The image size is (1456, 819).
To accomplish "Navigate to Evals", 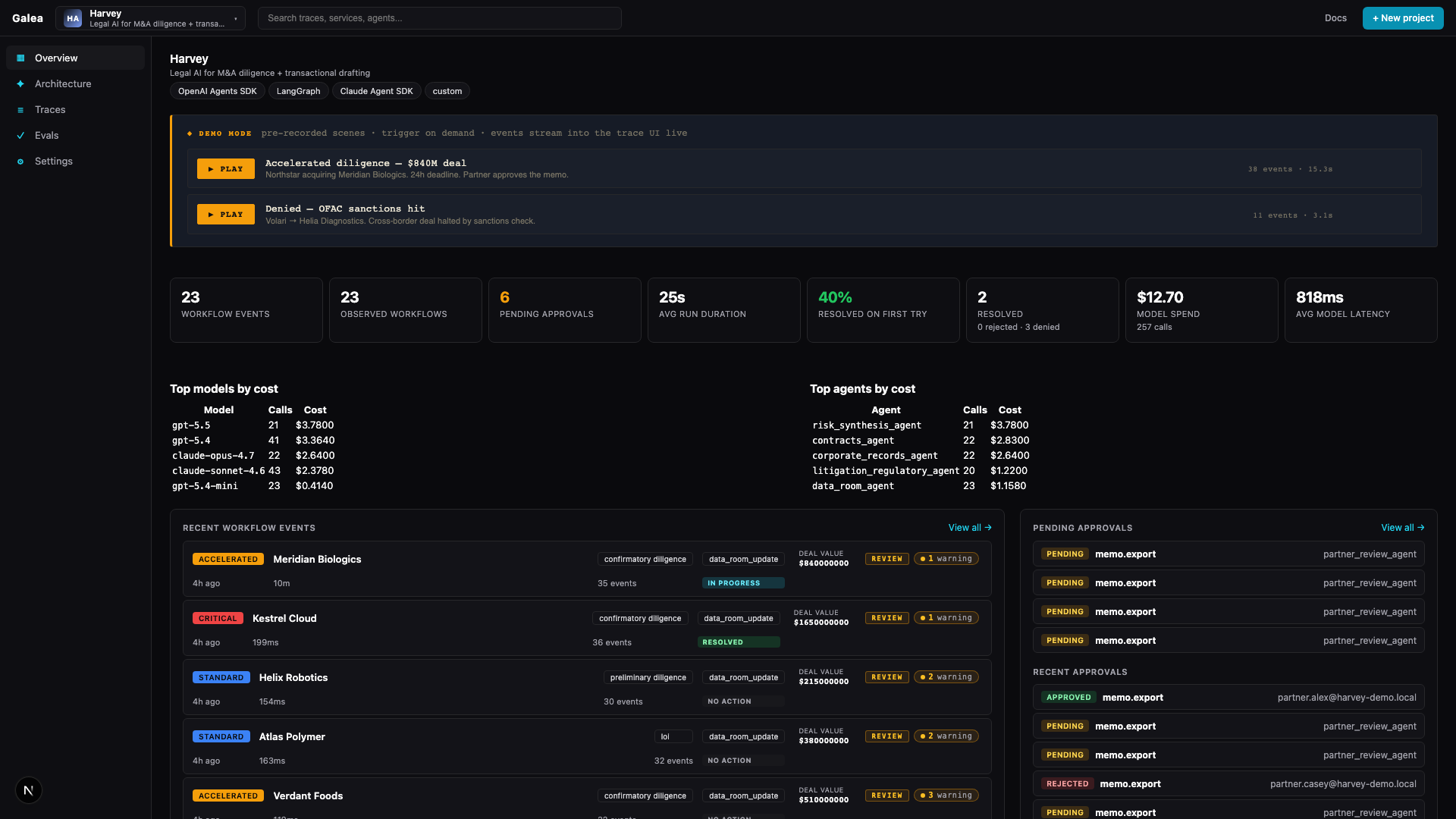I will point(75,135).
